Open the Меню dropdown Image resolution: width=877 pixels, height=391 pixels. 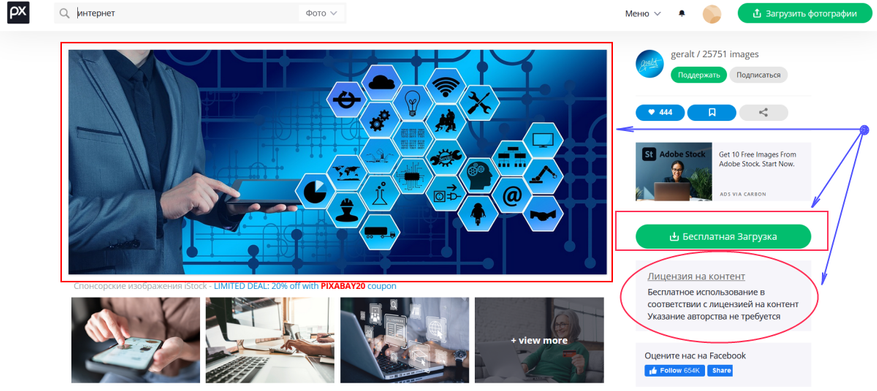[643, 13]
